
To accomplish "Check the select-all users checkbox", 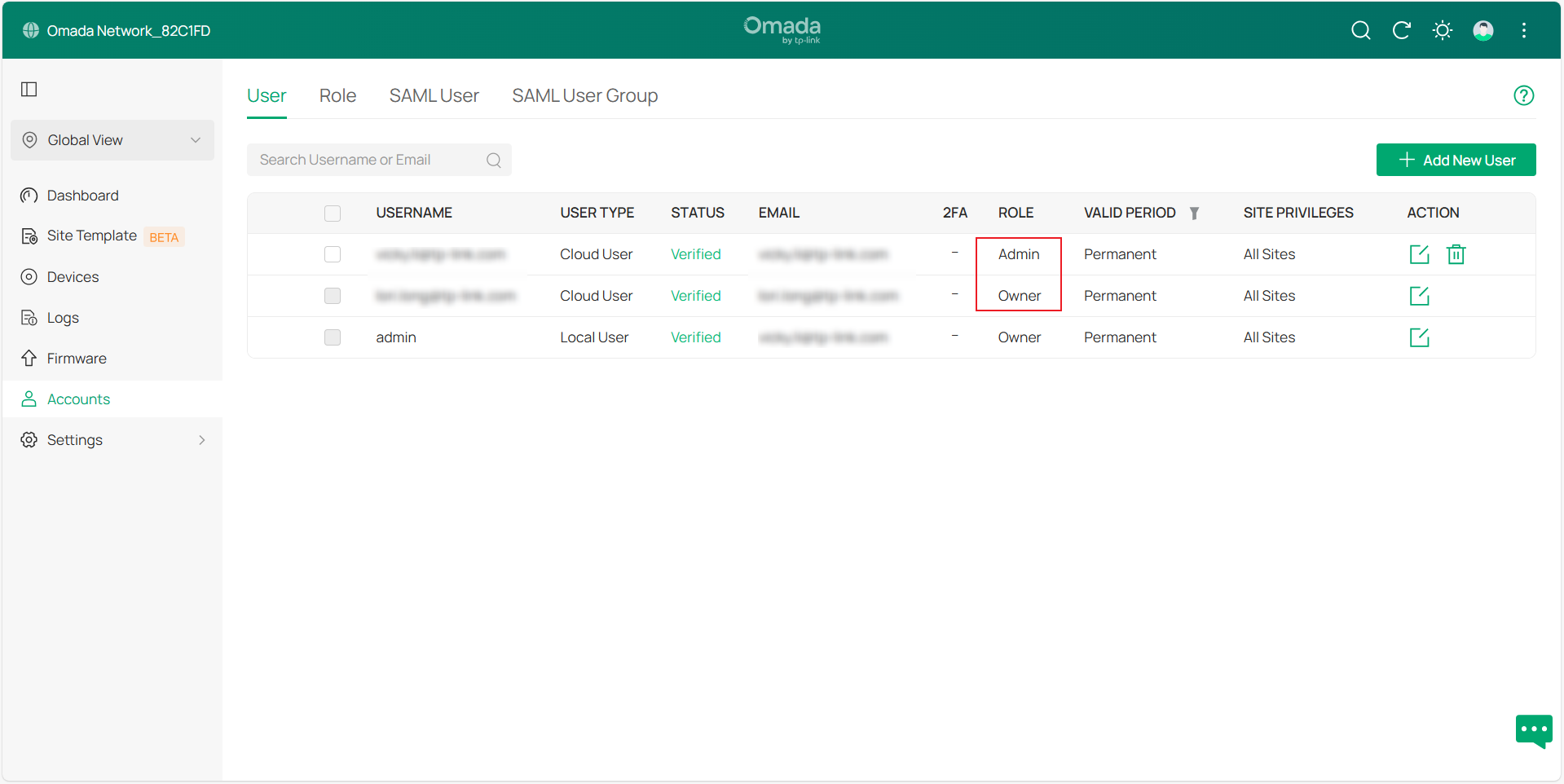I will 333,213.
